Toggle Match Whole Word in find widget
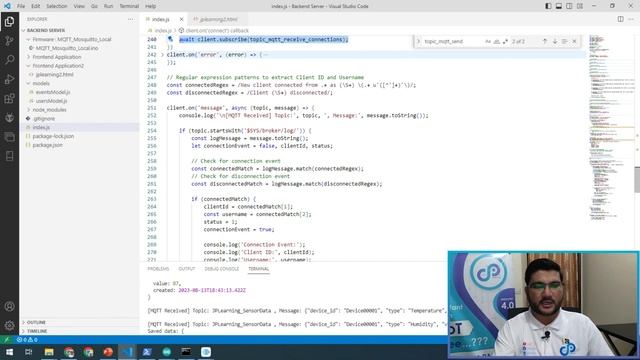 (497, 41)
